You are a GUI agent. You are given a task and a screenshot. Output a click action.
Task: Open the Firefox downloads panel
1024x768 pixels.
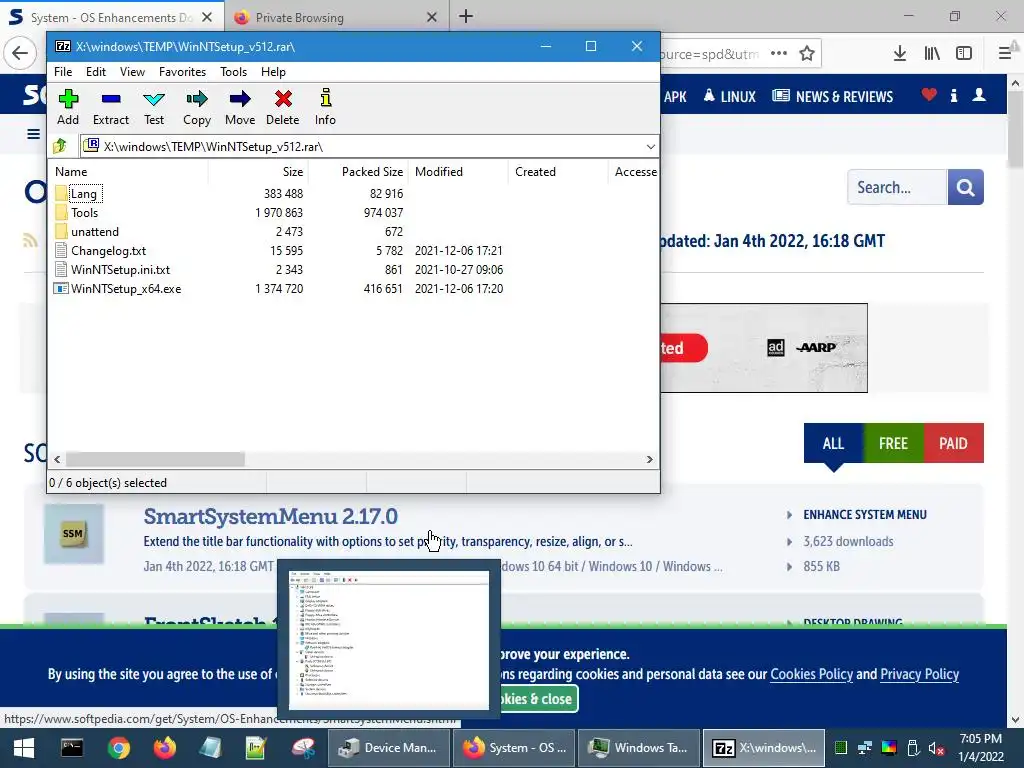pos(900,54)
